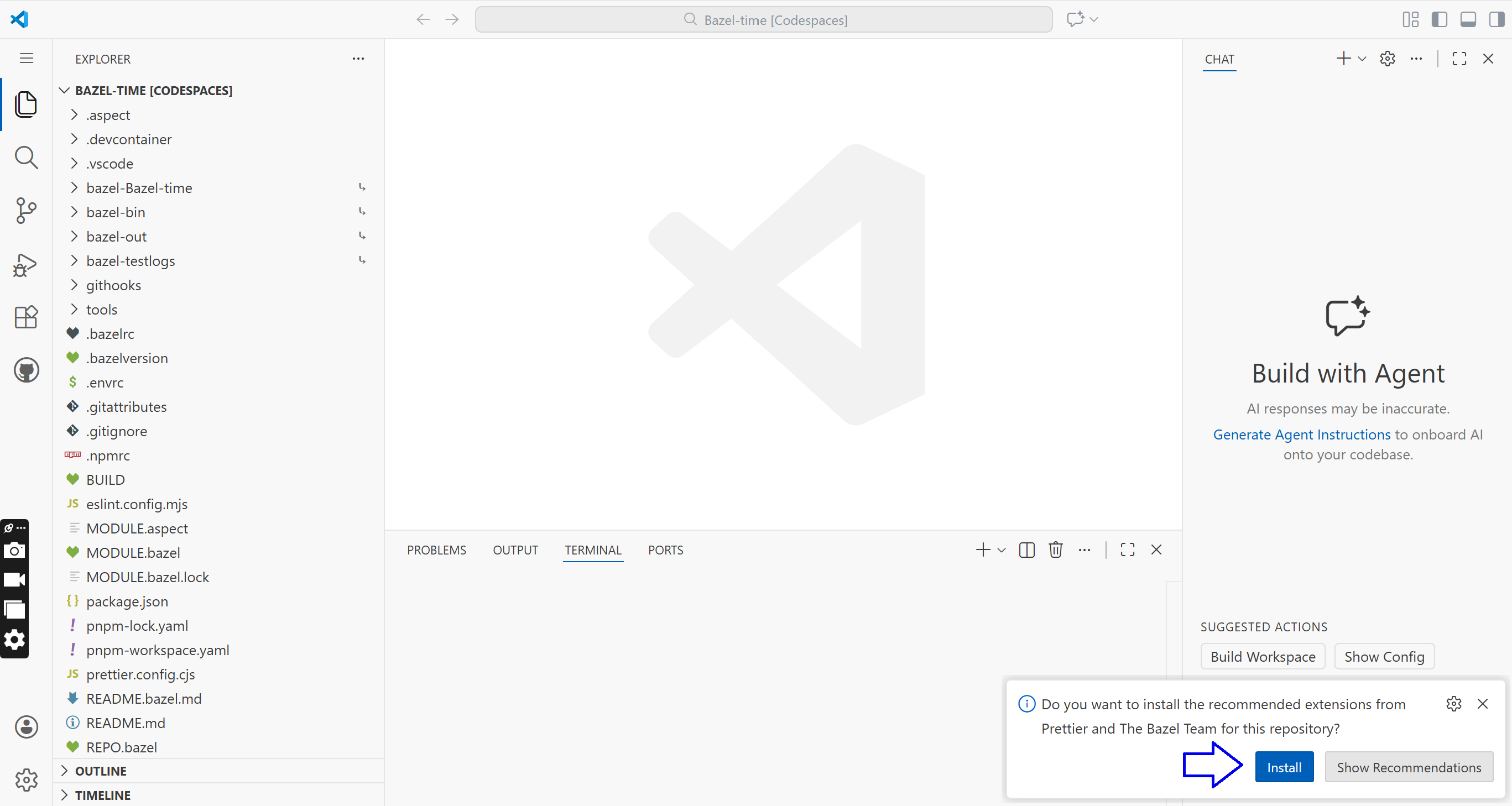The width and height of the screenshot is (1512, 806).
Task: Open the new chat dropdown arrow
Action: (1362, 59)
